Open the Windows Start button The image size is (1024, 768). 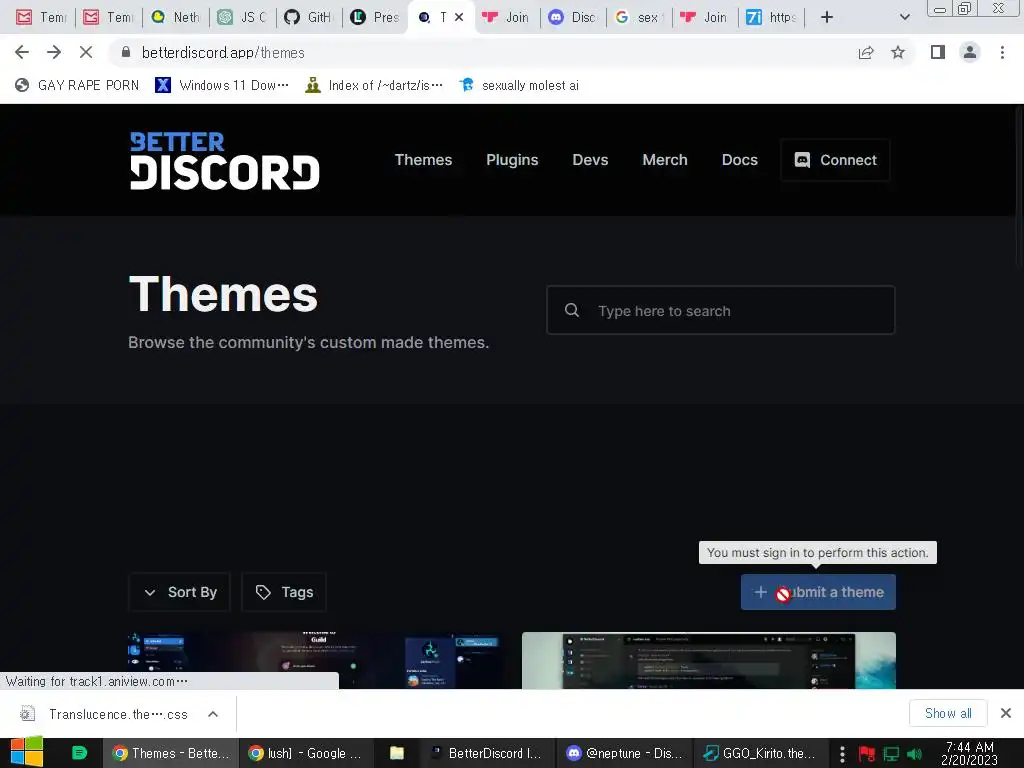tap(27, 752)
